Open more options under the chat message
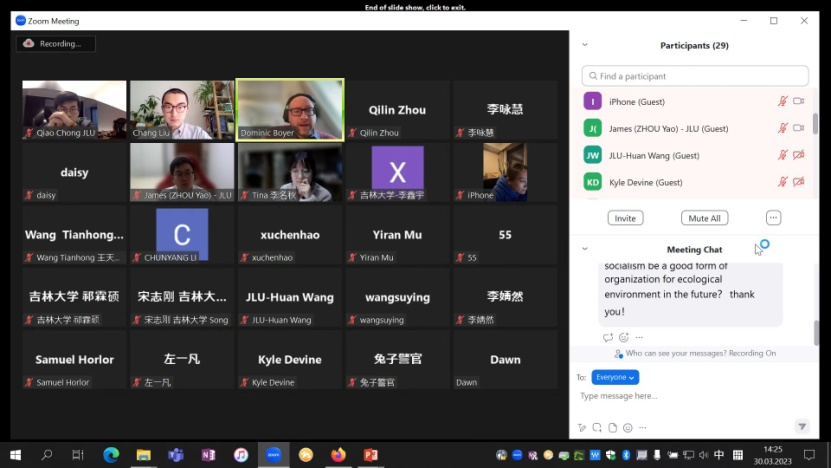This screenshot has width=831, height=468. [x=639, y=338]
